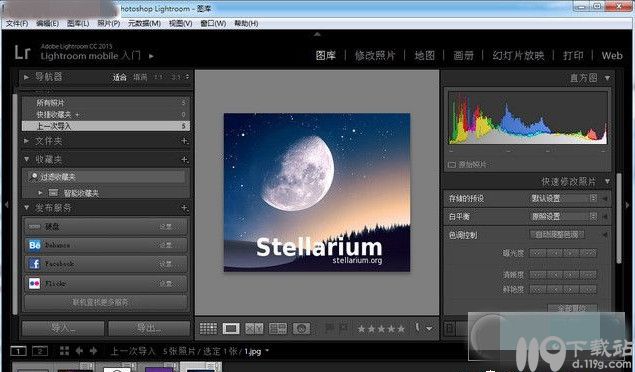This screenshot has height=372, width=635.
Task: Open the 文件(F) menu
Action: [17, 23]
